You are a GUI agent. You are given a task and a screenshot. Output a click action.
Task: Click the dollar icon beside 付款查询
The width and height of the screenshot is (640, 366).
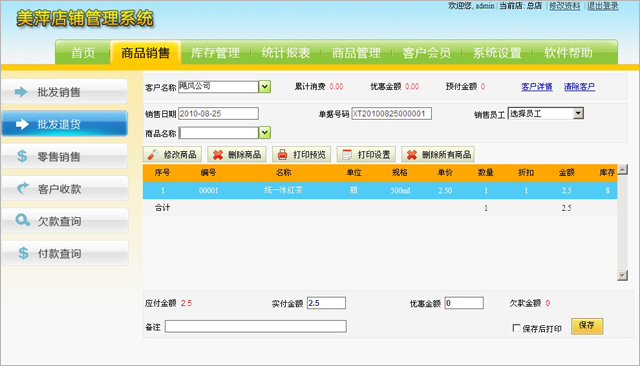(x=23, y=253)
